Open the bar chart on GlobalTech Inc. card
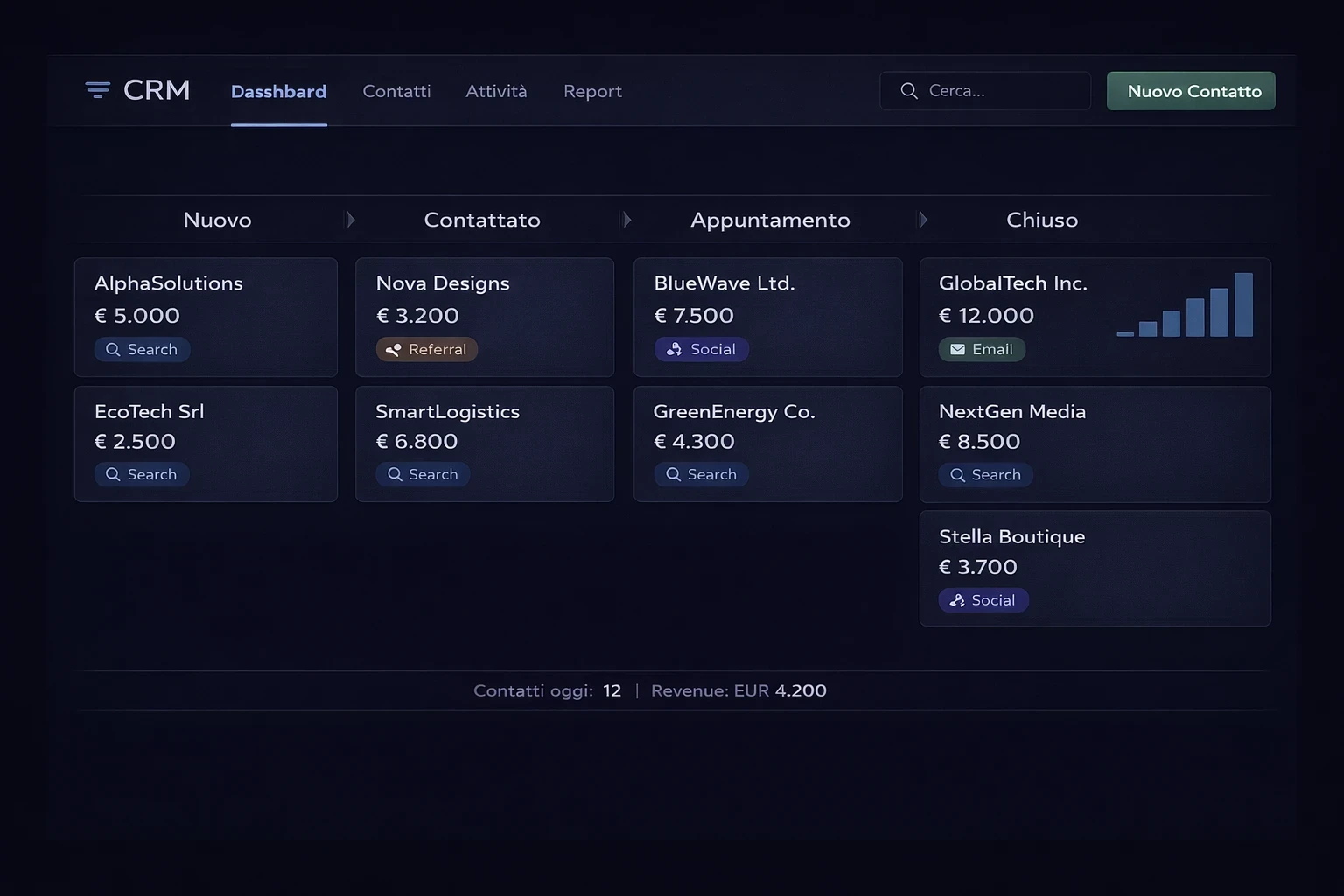Image resolution: width=1344 pixels, height=896 pixels. [x=1185, y=304]
